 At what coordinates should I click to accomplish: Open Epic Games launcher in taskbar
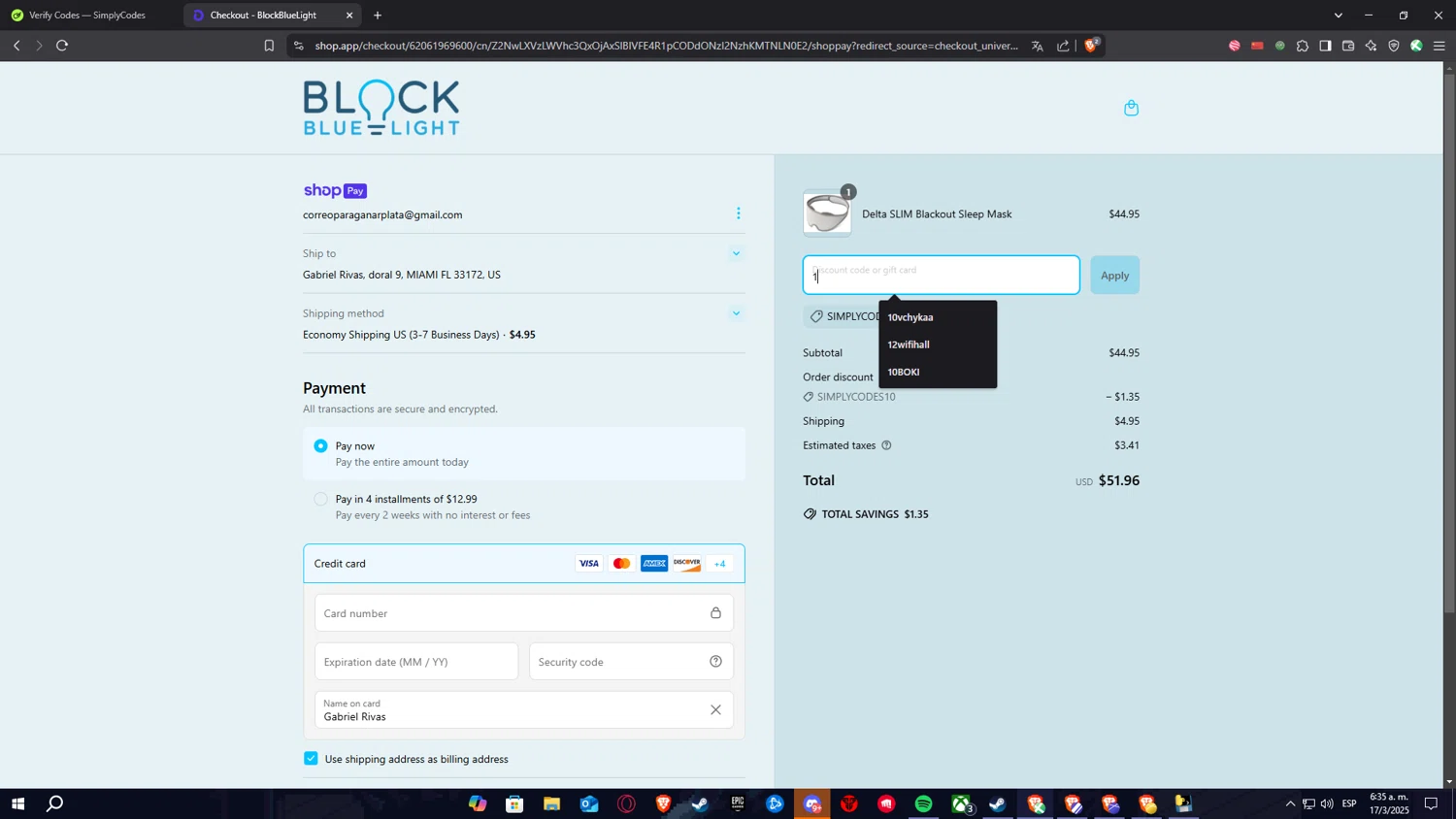click(x=738, y=803)
